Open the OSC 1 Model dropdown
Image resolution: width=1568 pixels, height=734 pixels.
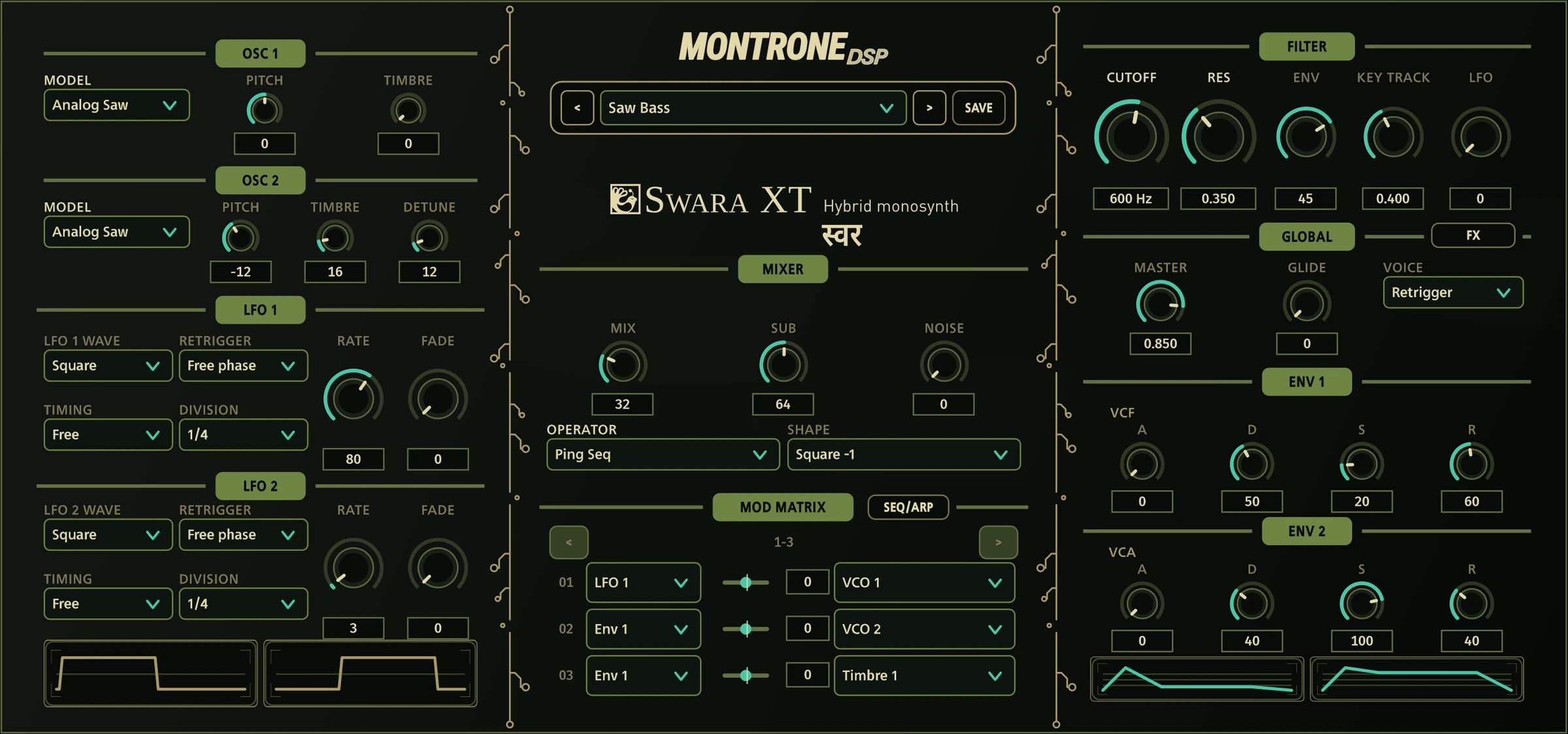(x=117, y=105)
